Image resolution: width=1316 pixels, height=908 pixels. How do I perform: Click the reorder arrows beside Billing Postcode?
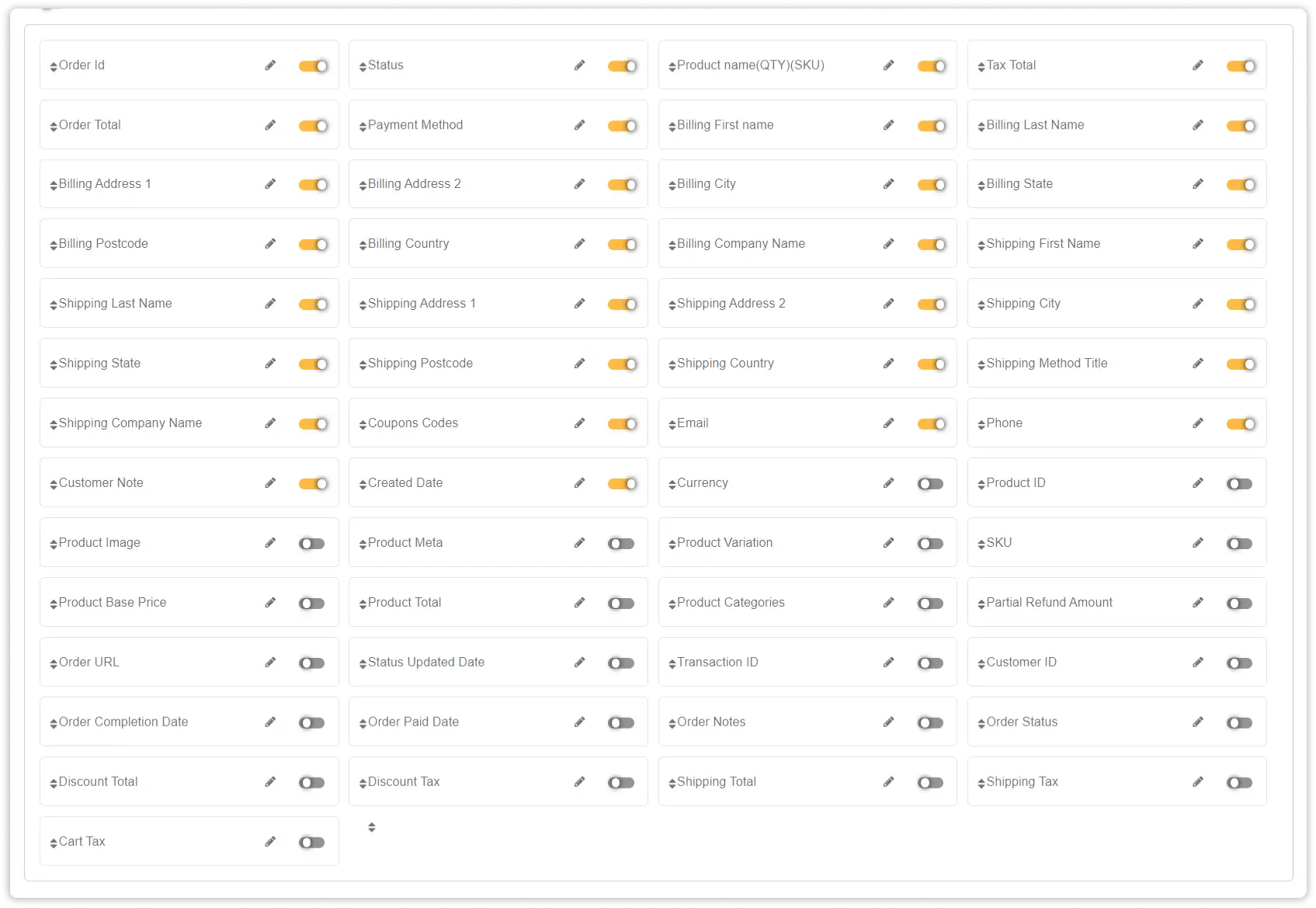54,245
